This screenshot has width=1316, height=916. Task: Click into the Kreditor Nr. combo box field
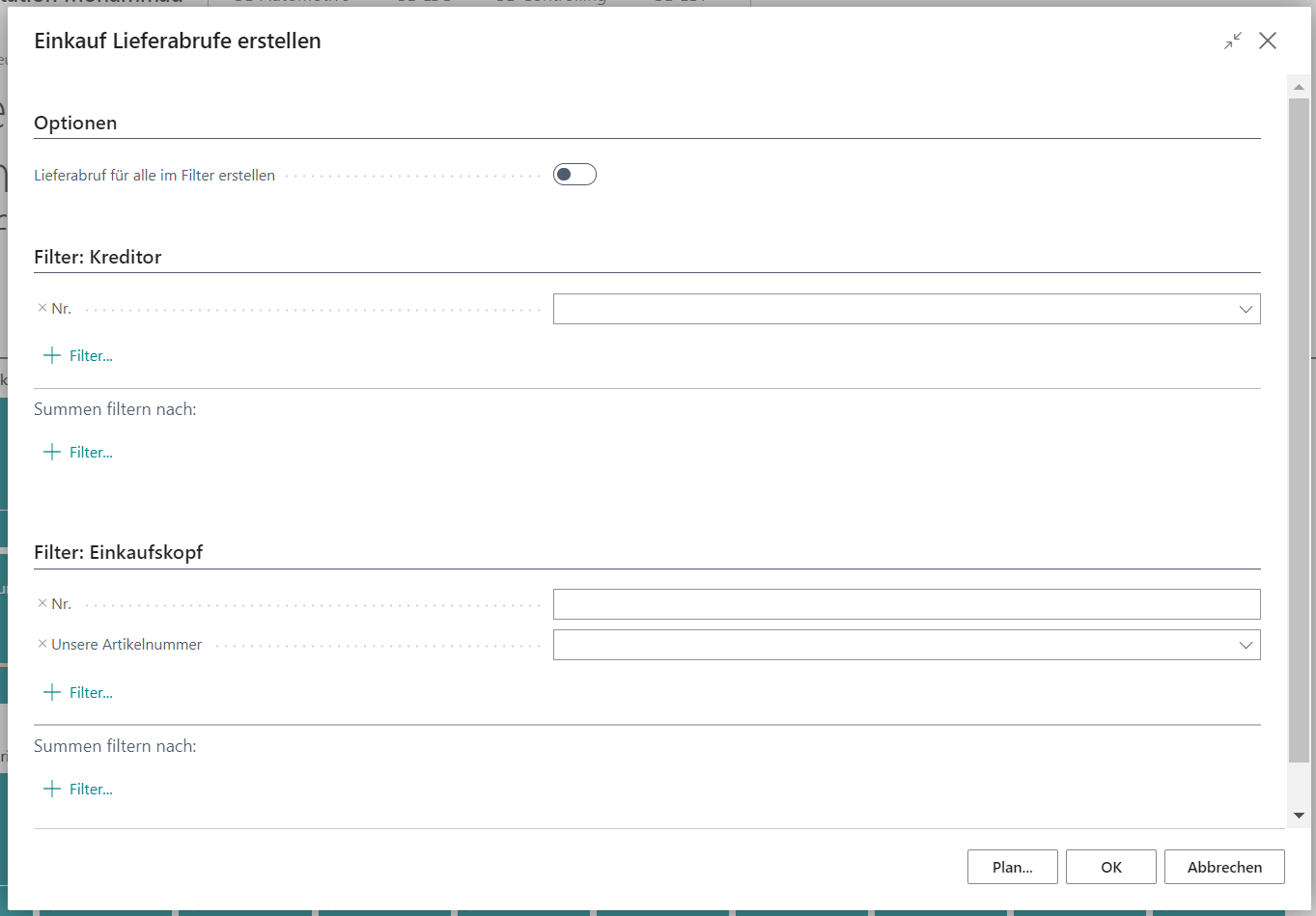click(888, 309)
